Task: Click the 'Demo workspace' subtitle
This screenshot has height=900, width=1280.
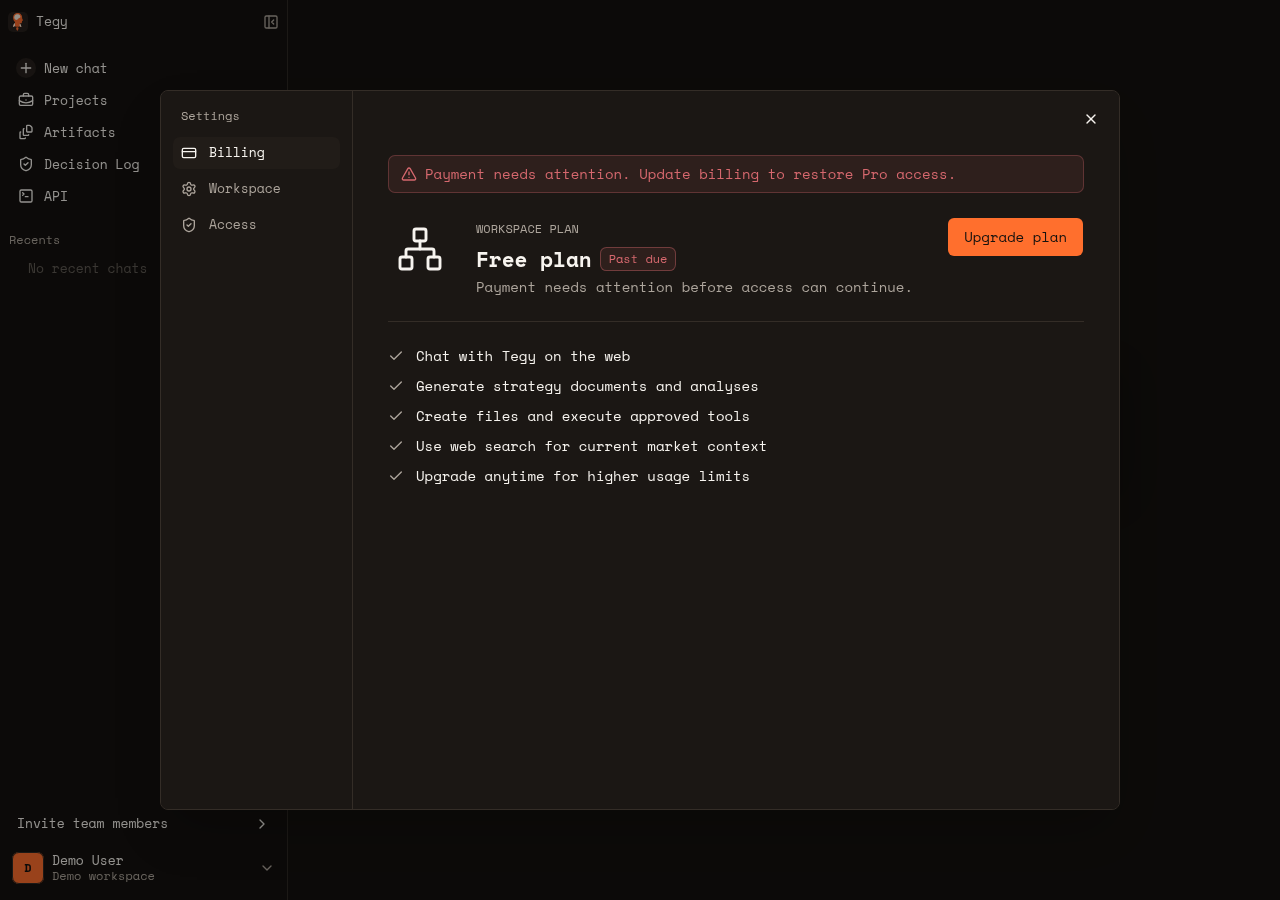Action: coord(103,877)
